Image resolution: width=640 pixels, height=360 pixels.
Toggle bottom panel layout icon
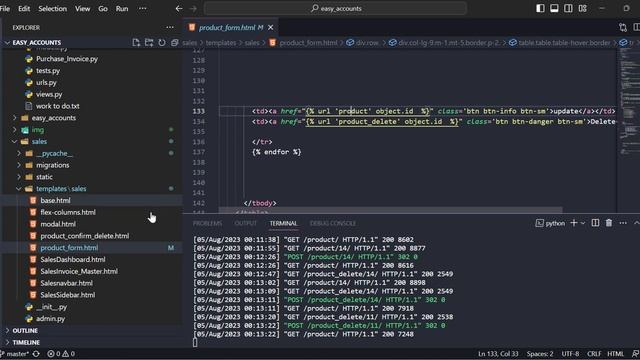pyautogui.click(x=554, y=8)
